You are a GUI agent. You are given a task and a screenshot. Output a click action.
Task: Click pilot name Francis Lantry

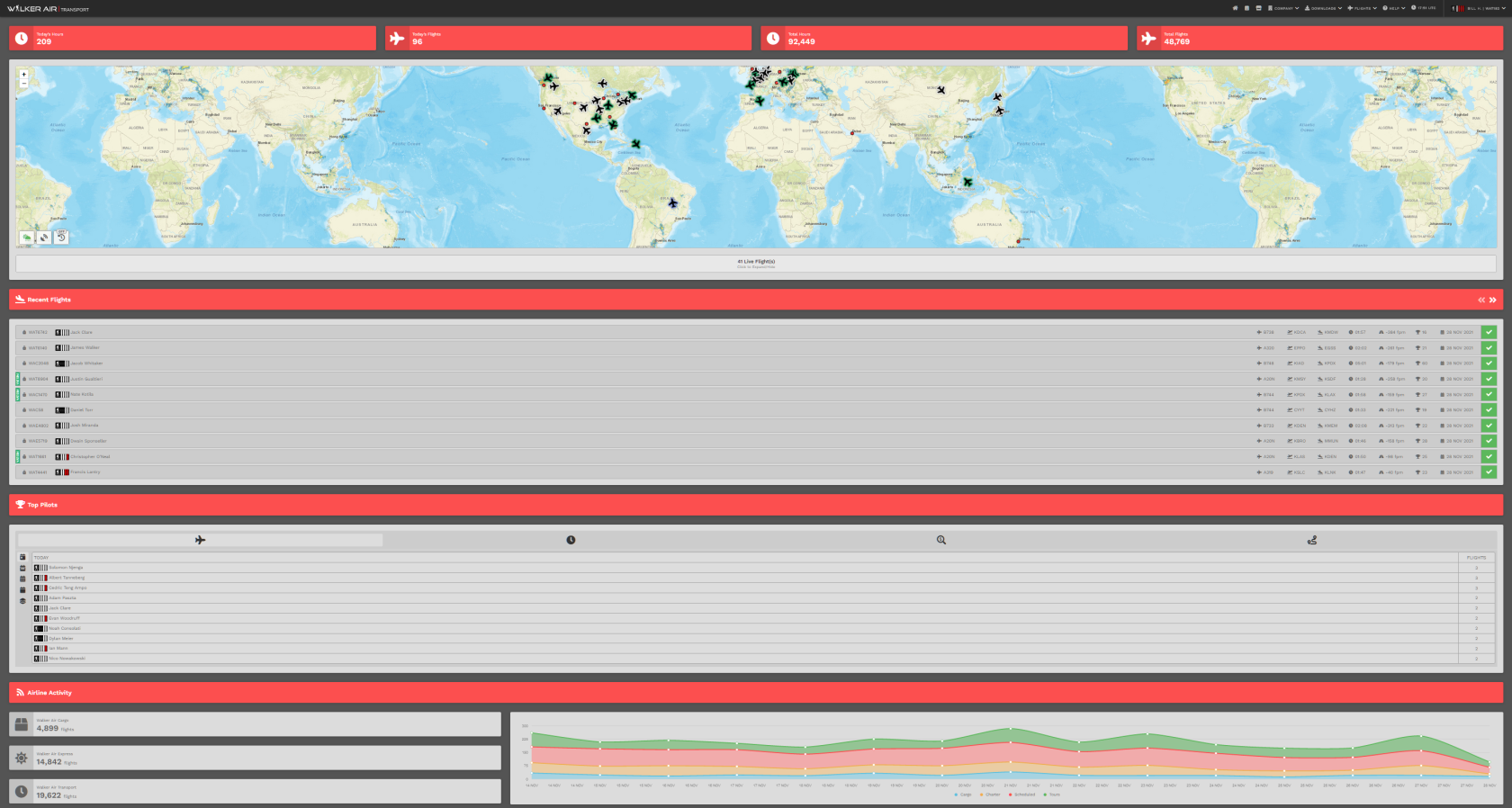coord(85,471)
